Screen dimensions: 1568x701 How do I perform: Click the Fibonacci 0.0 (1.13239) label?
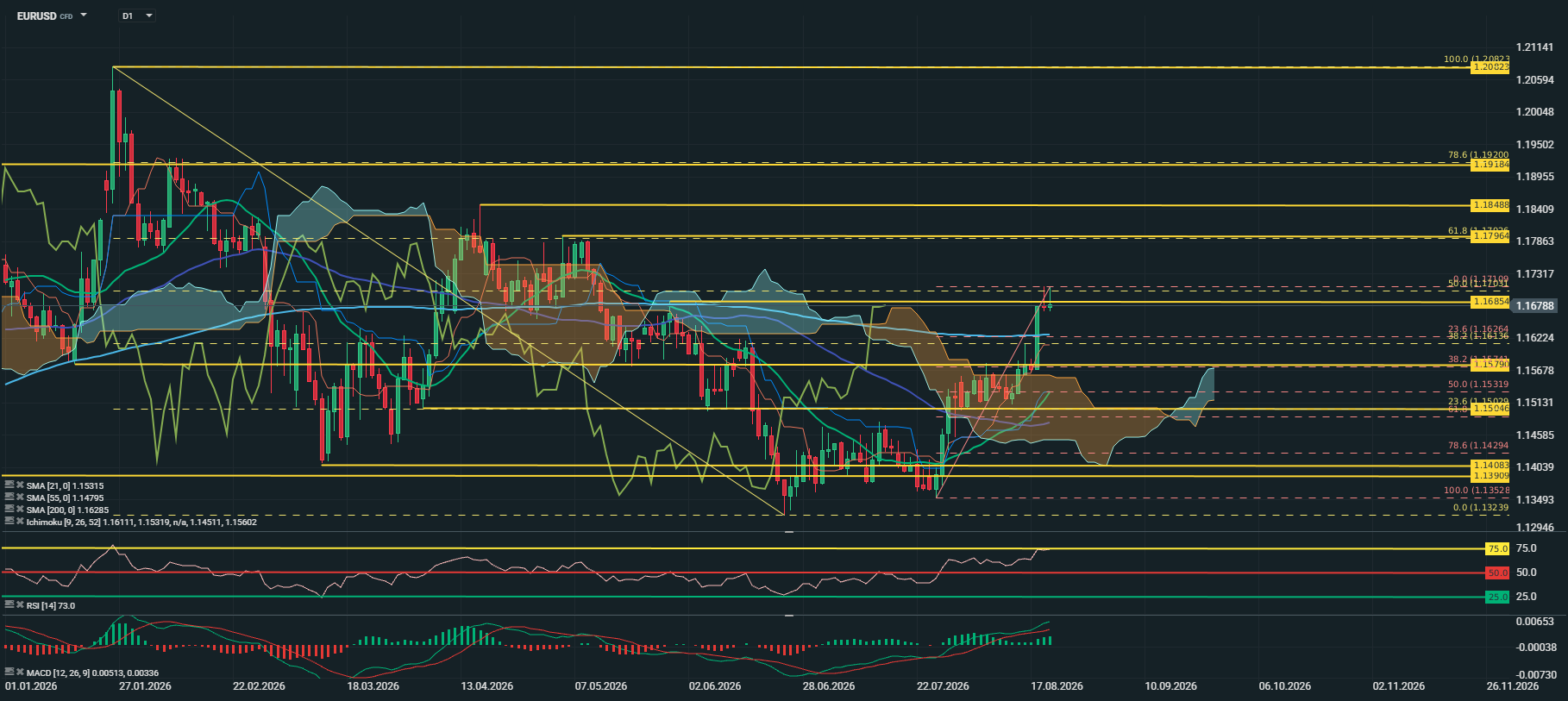(x=1481, y=507)
